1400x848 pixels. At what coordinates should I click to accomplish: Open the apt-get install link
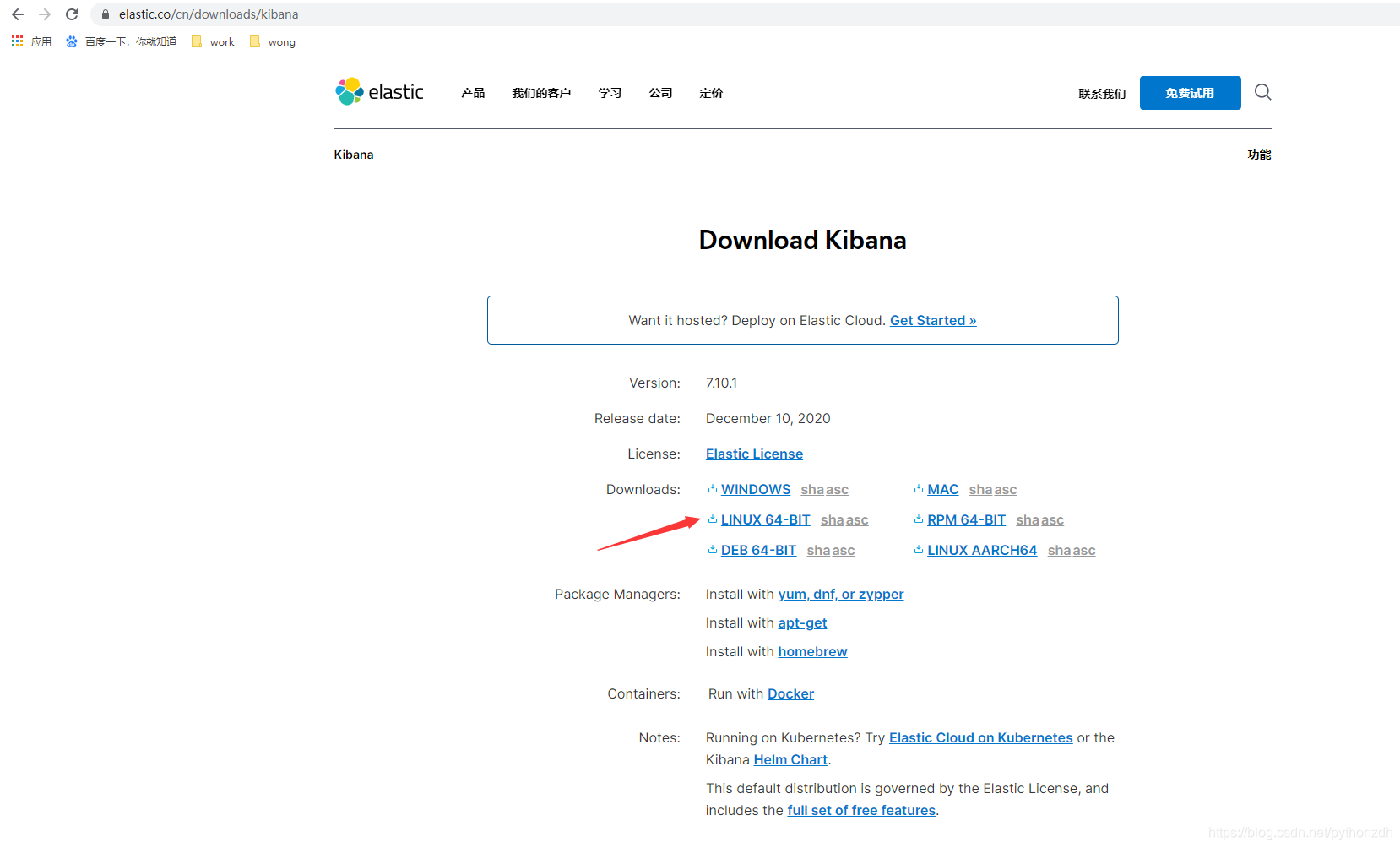click(x=802, y=622)
